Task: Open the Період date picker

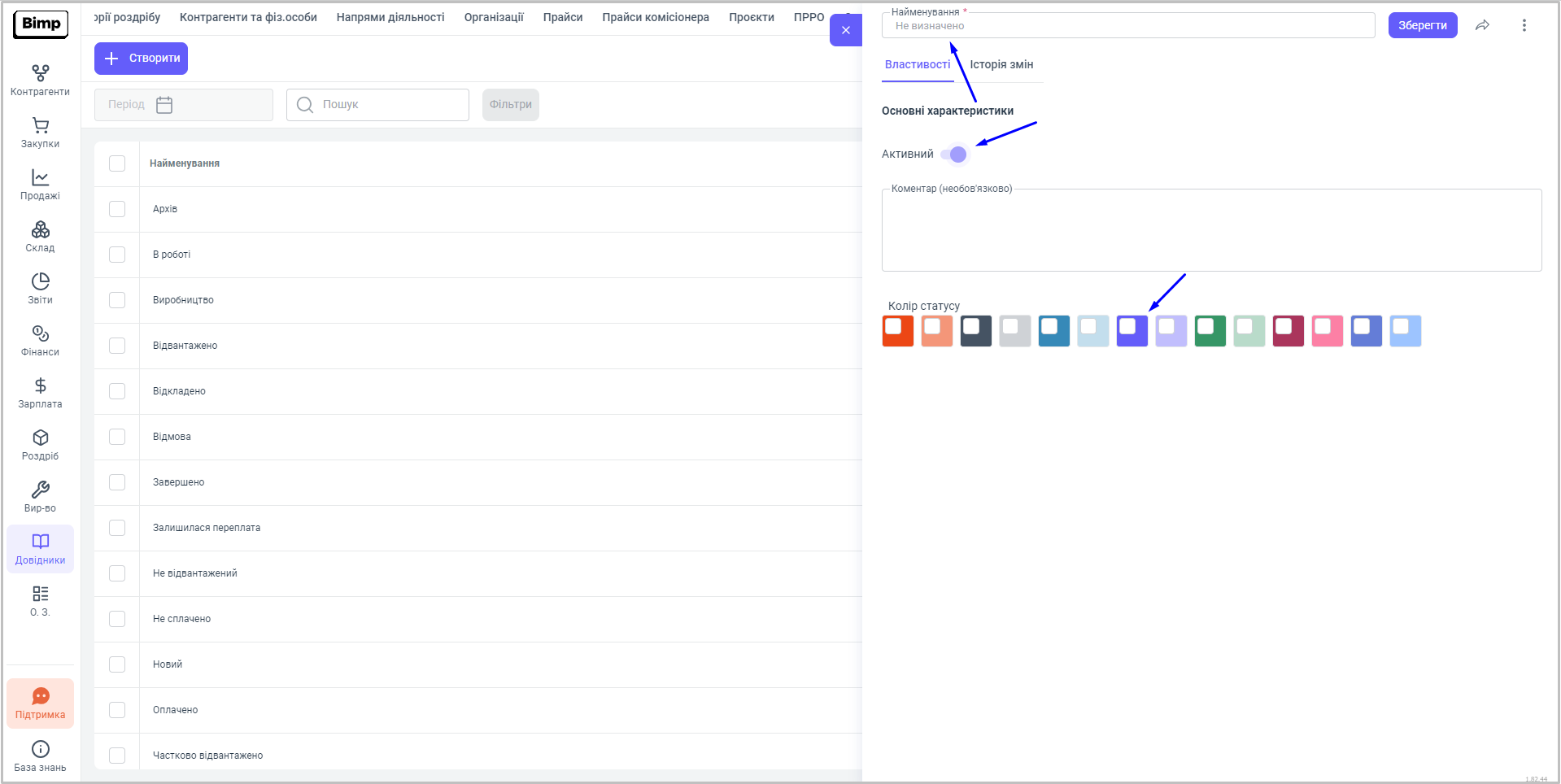Action: pos(183,105)
